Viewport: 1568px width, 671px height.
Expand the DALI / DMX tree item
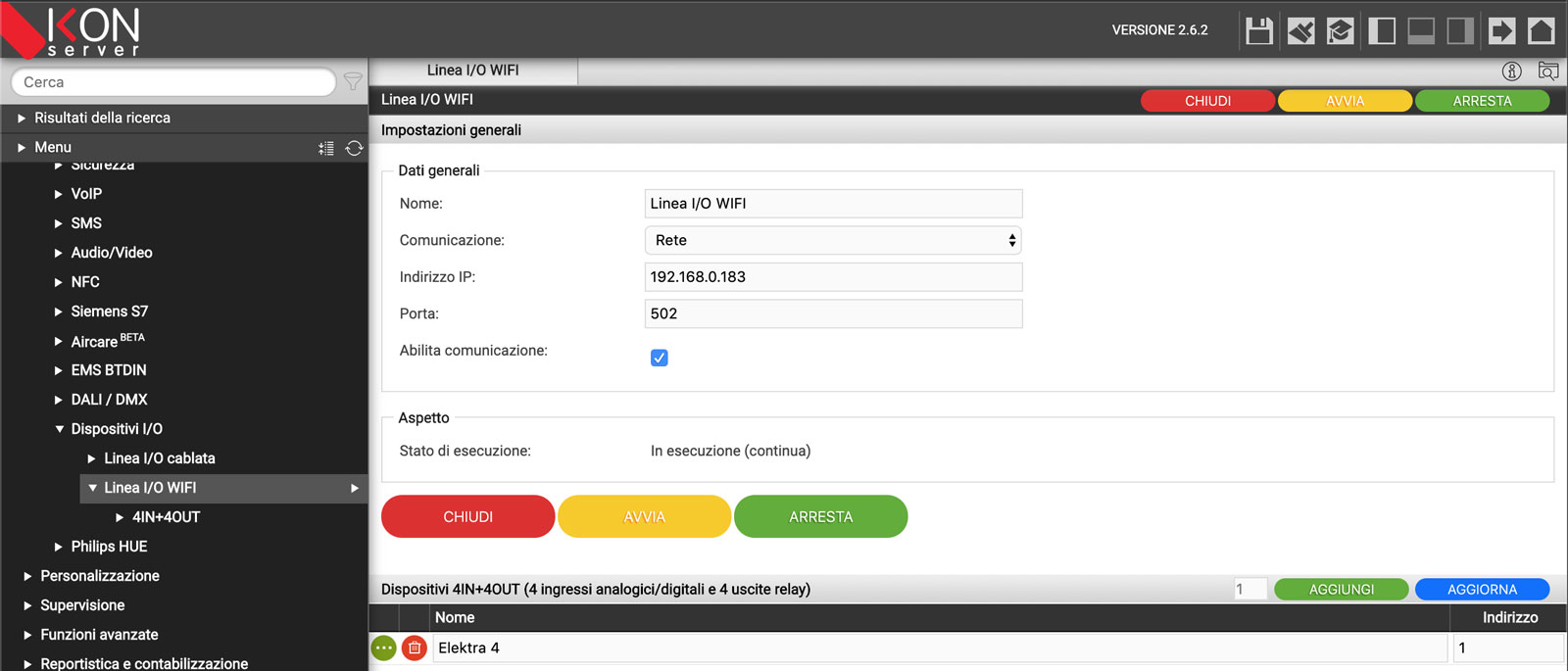coord(59,400)
